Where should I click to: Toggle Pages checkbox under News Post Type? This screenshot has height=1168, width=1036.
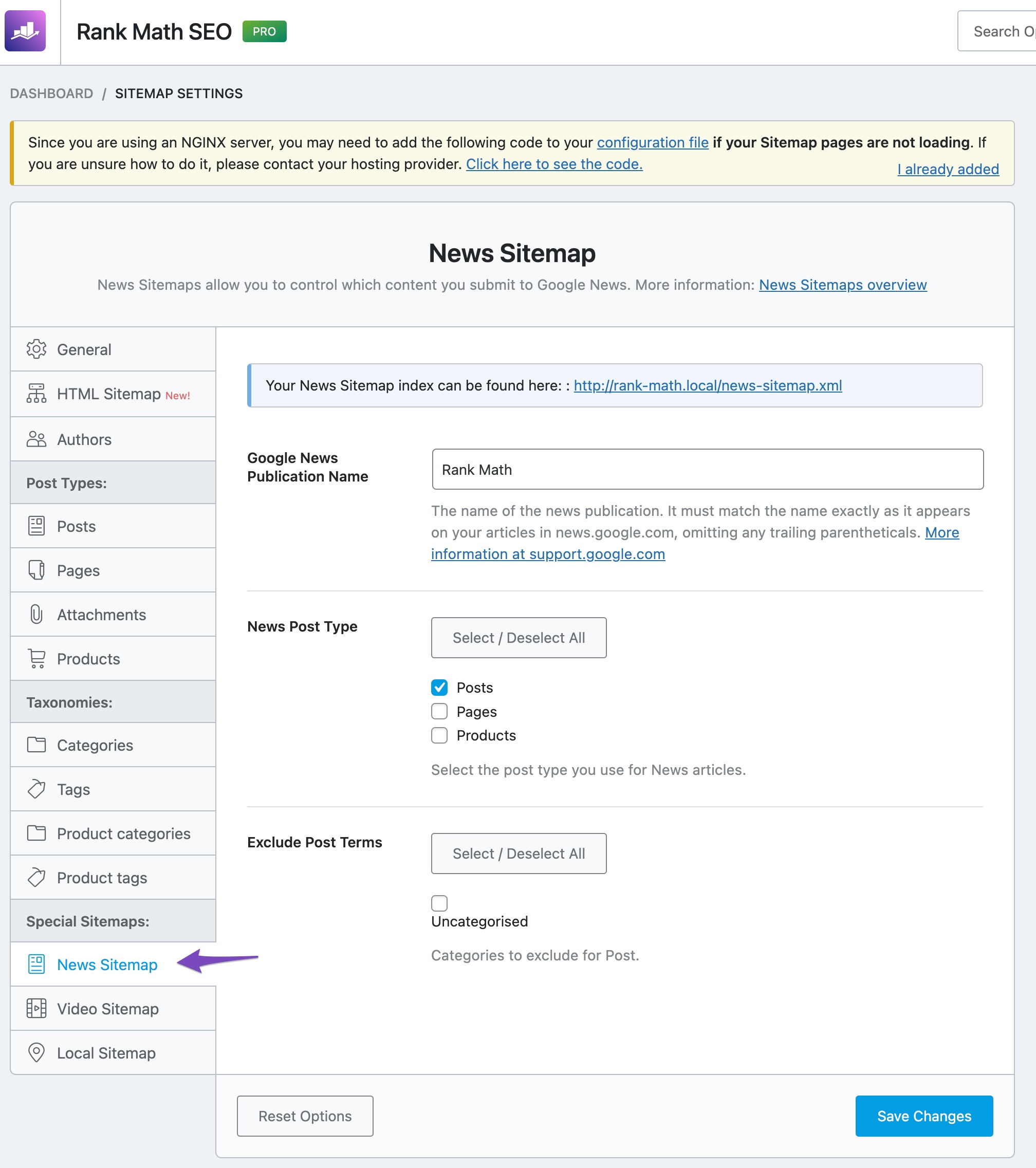pos(439,711)
